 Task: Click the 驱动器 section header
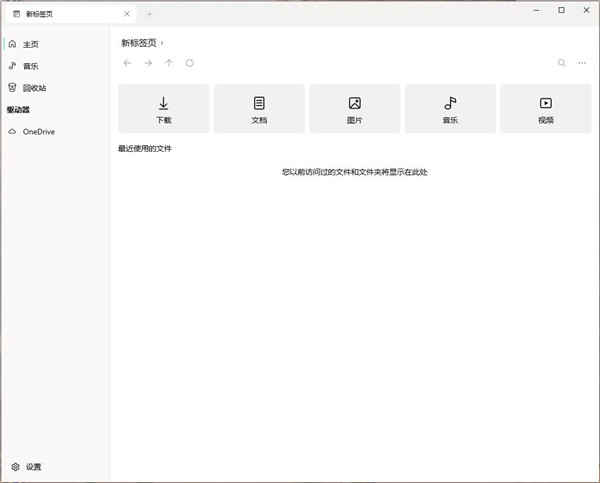pos(18,110)
